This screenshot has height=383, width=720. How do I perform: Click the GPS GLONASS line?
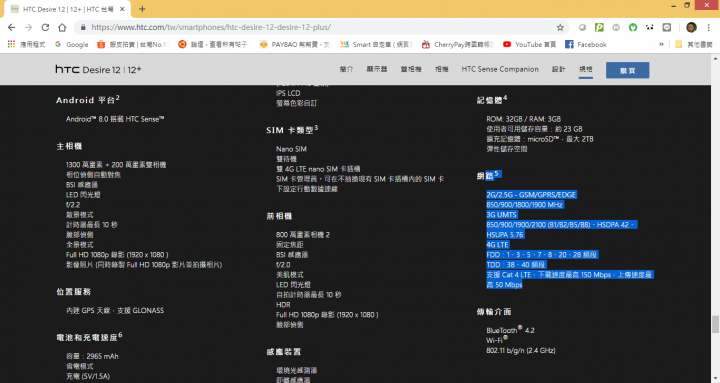[x=115, y=310]
